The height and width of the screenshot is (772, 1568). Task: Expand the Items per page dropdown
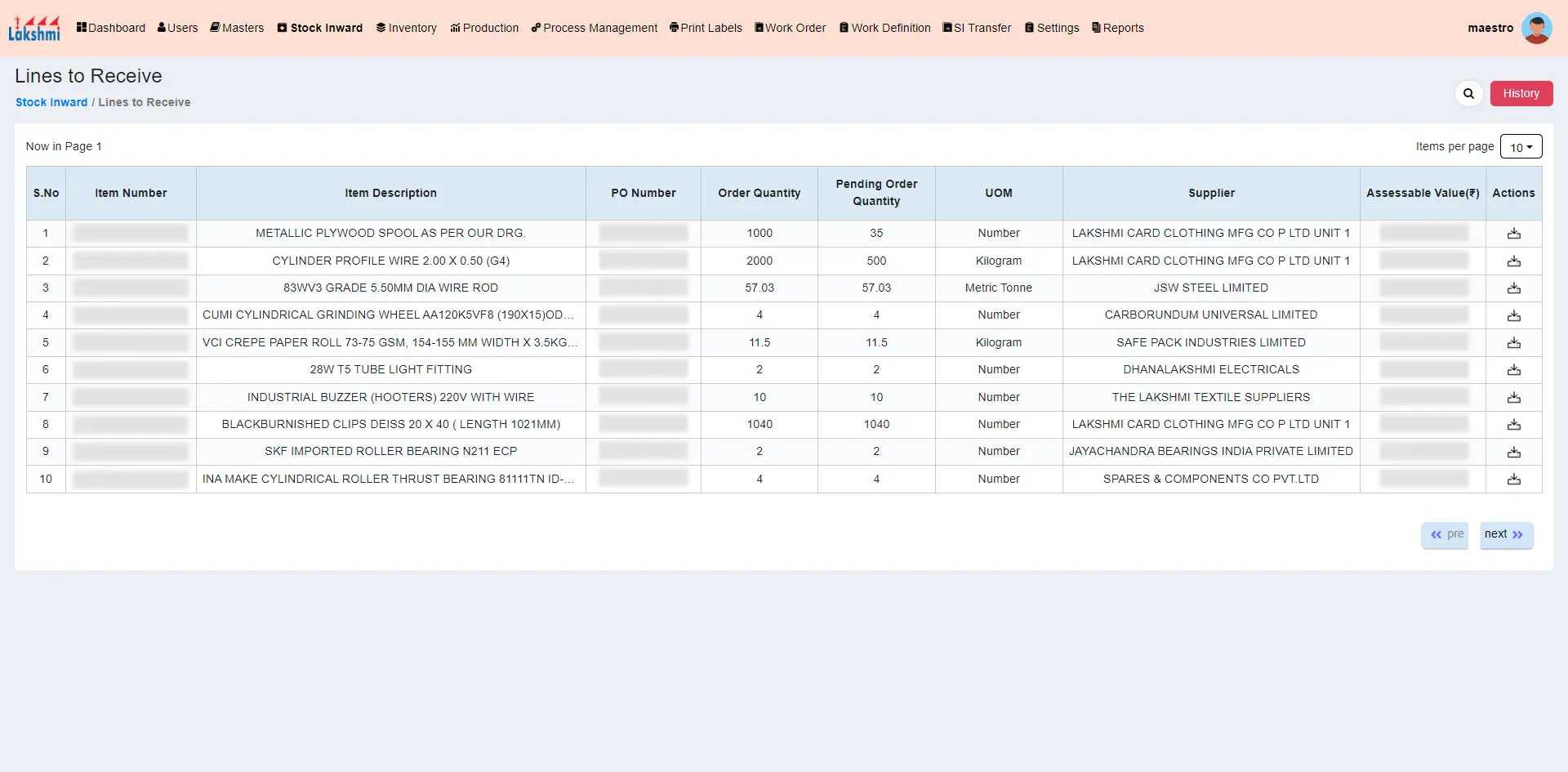click(1521, 147)
